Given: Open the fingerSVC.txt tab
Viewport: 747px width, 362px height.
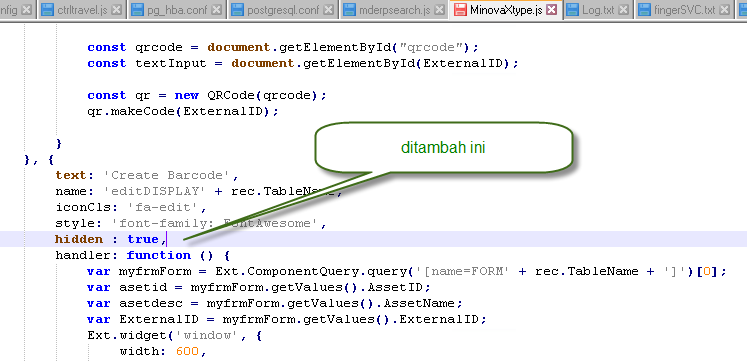Looking at the screenshot, I should point(683,10).
